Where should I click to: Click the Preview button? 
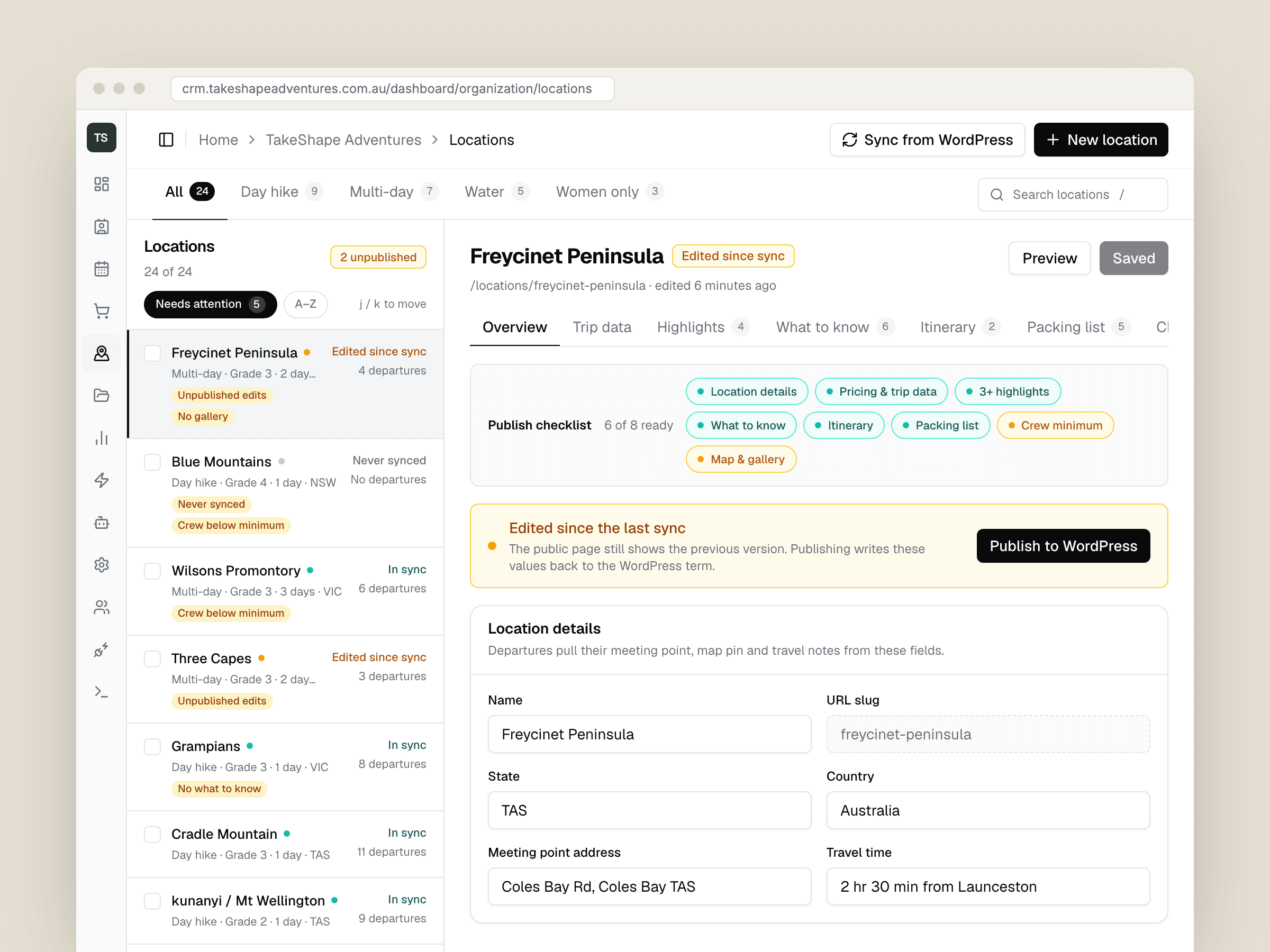point(1049,258)
